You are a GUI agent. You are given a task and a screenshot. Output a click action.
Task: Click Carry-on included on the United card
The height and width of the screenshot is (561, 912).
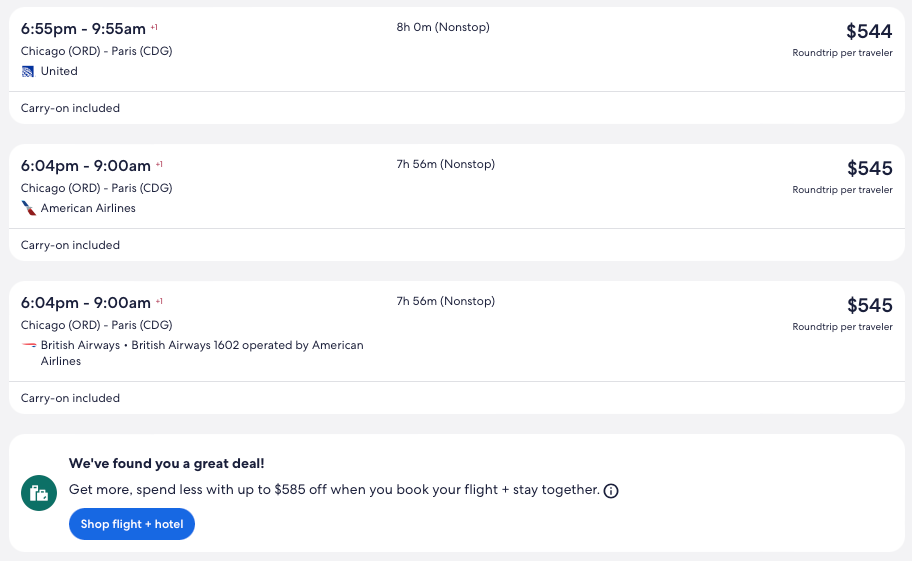click(70, 108)
